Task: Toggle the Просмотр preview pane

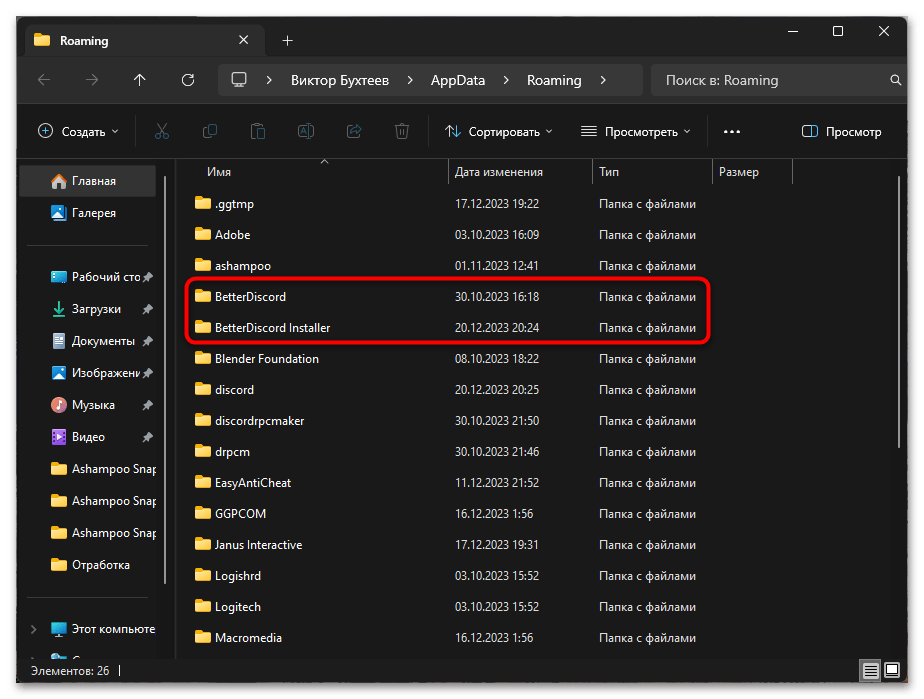Action: (842, 131)
